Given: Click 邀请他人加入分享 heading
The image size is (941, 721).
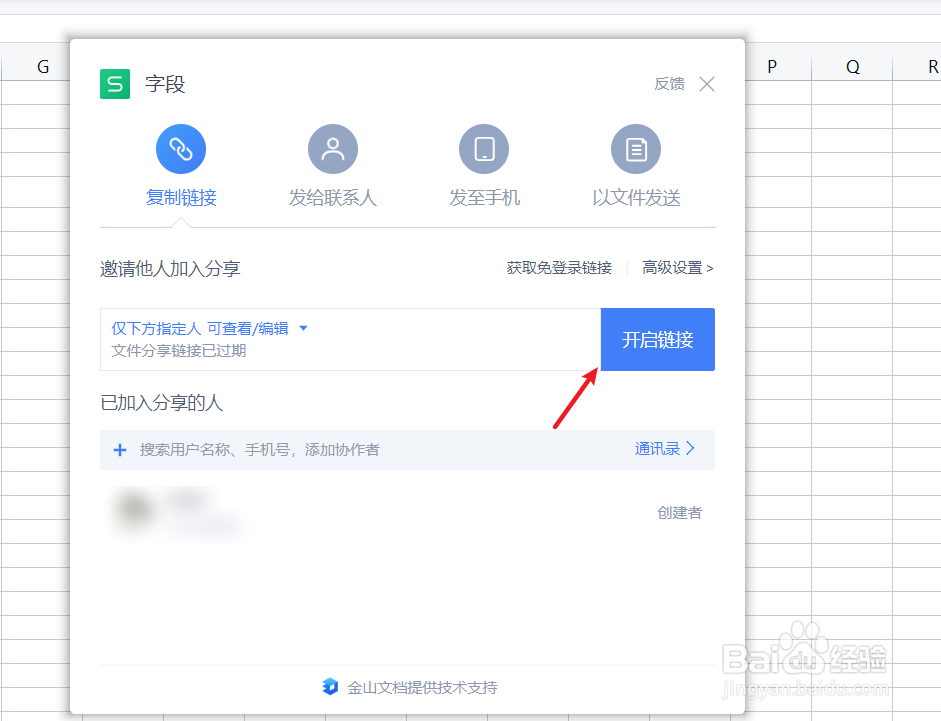Looking at the screenshot, I should tap(170, 268).
